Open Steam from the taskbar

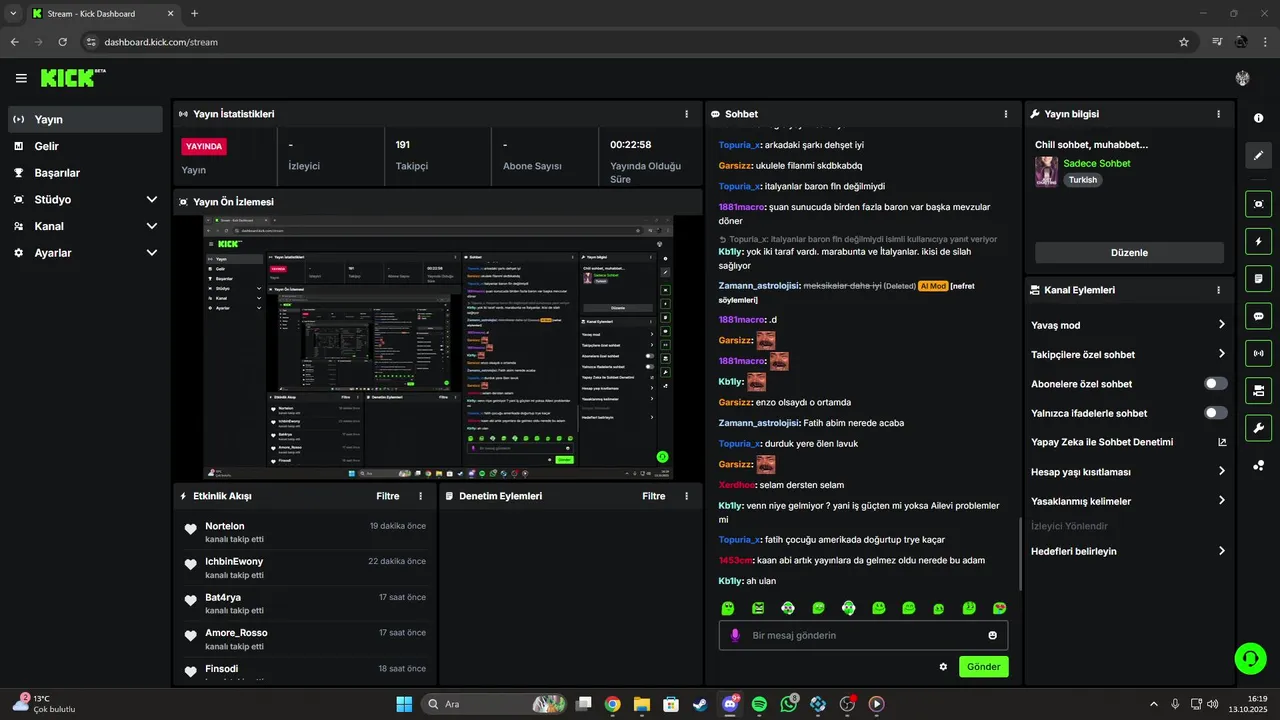700,704
